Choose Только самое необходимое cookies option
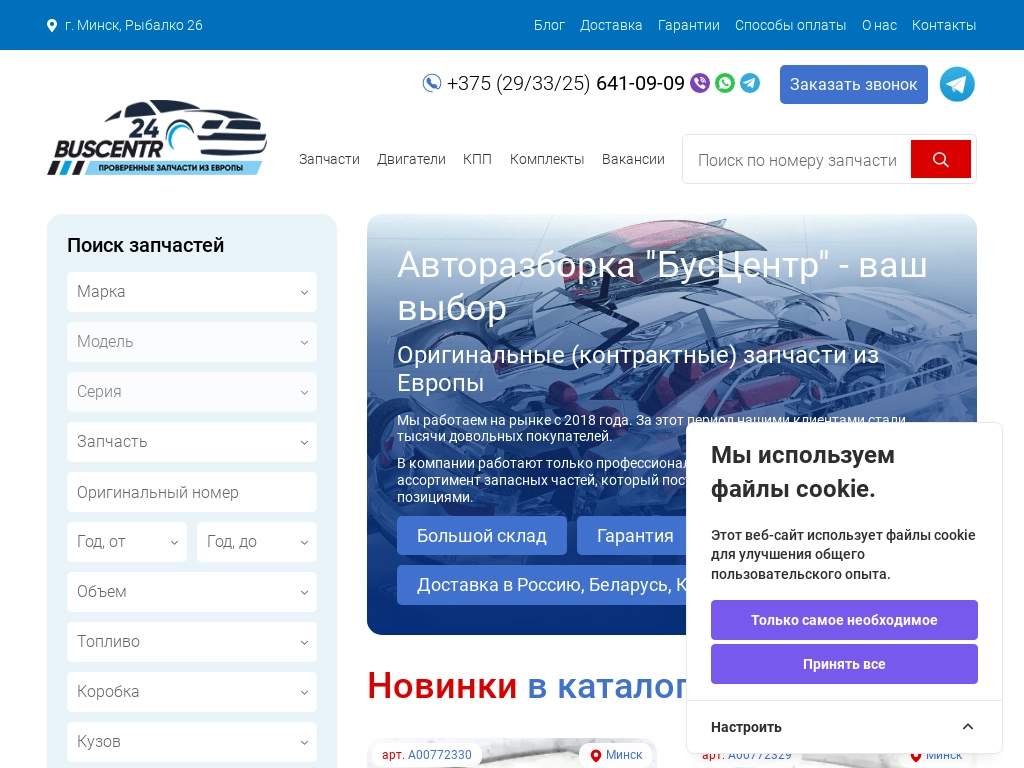The image size is (1024, 768). click(844, 620)
